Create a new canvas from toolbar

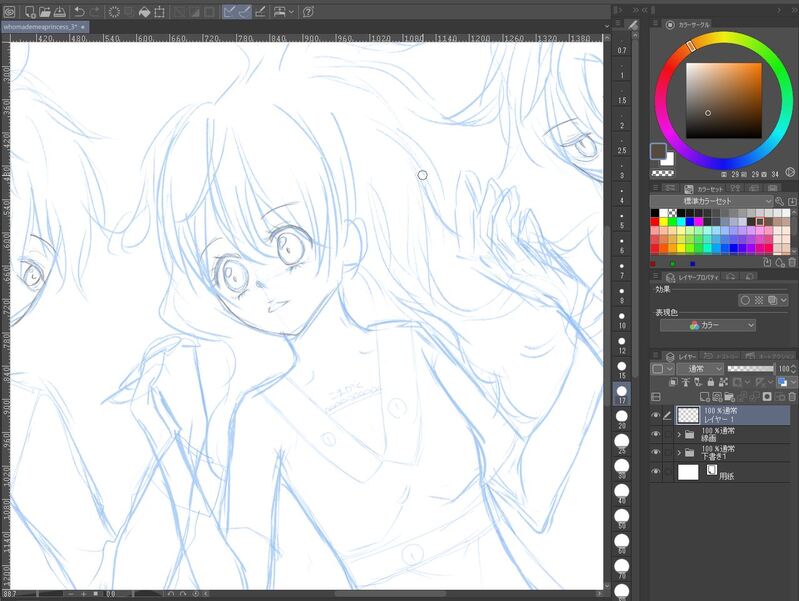(30, 11)
